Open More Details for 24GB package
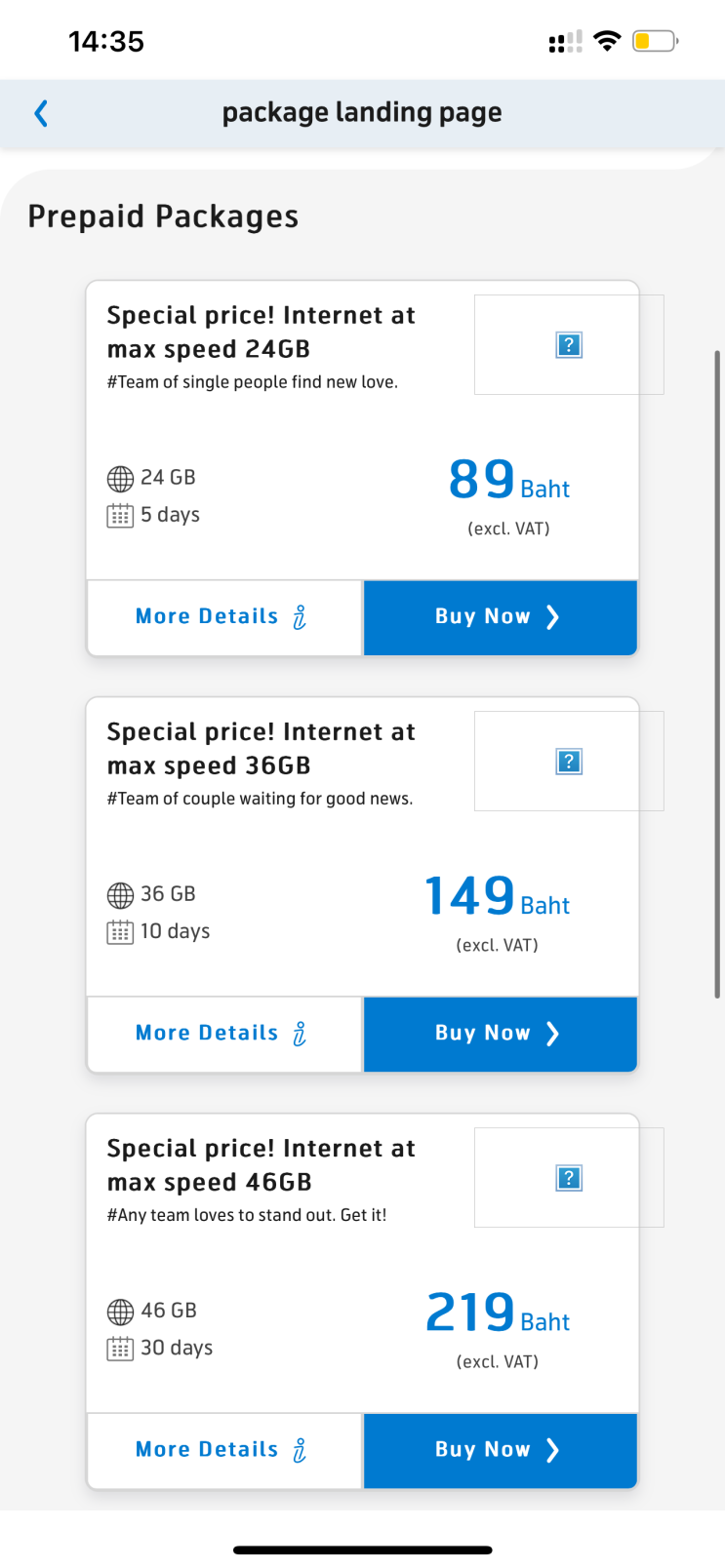The width and height of the screenshot is (725, 1568). (207, 617)
